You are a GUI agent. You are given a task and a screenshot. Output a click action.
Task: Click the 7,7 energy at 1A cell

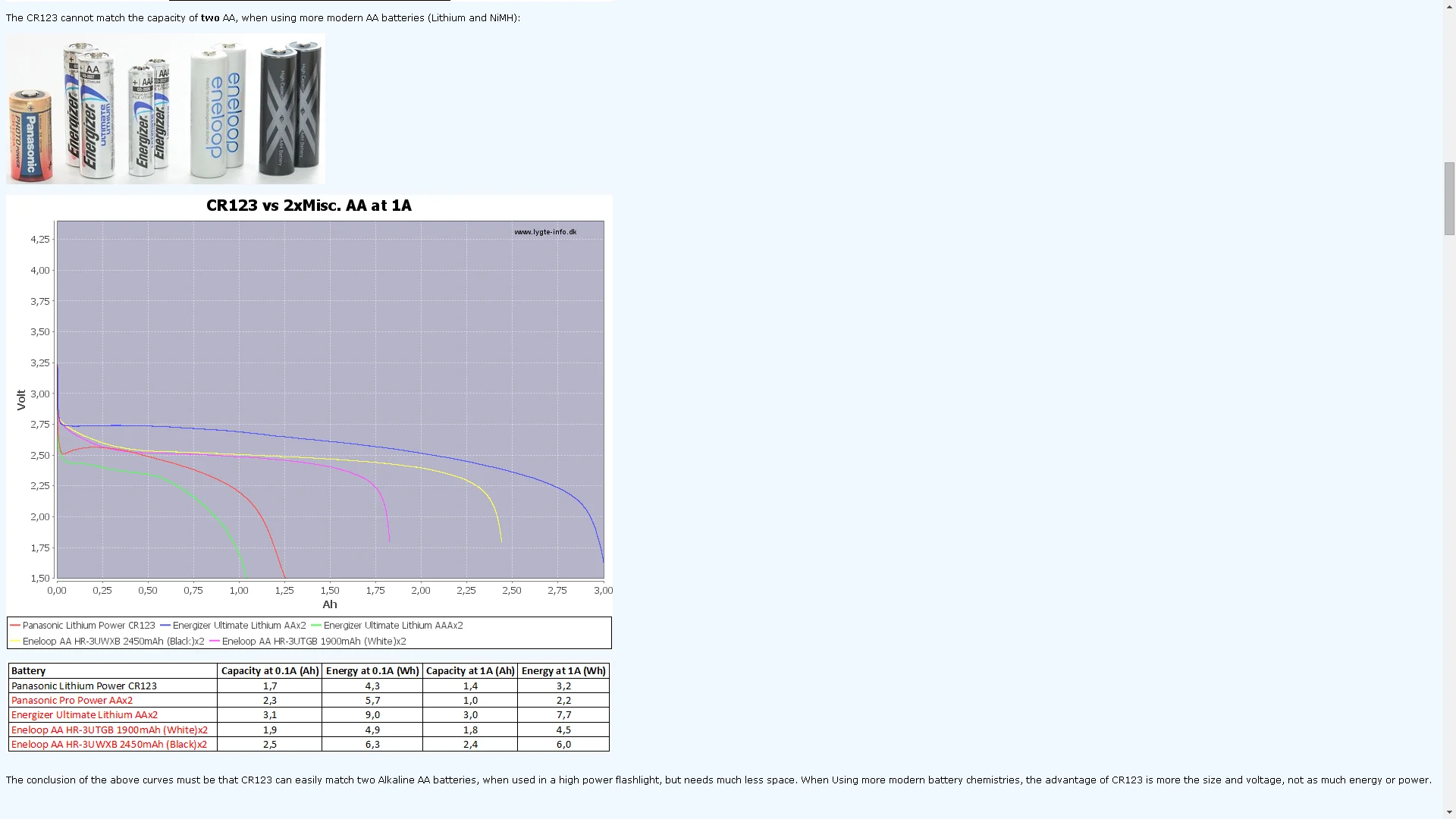coord(563,715)
